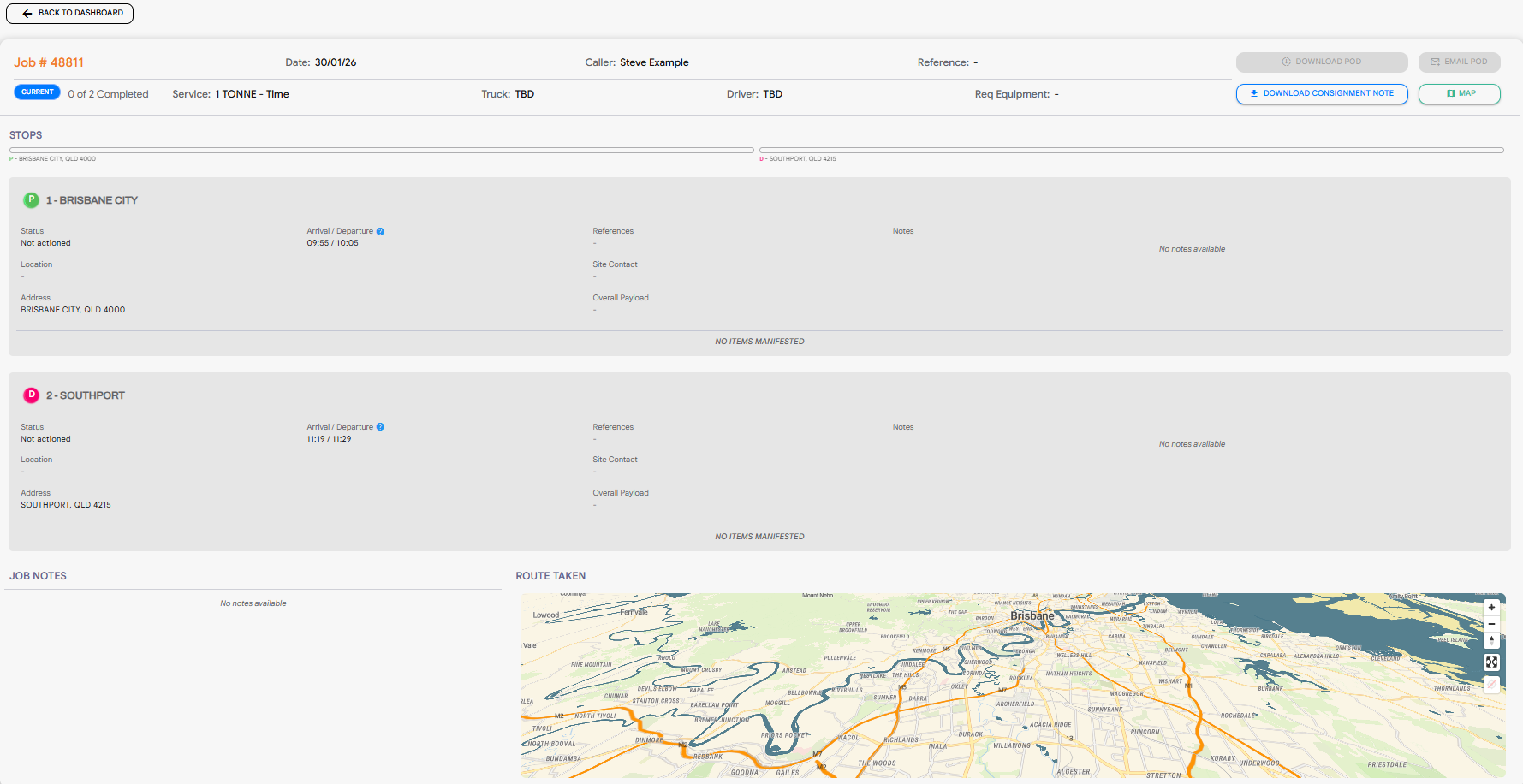Click the Job # 48811 heading
The width and height of the screenshot is (1523, 784).
[x=49, y=62]
